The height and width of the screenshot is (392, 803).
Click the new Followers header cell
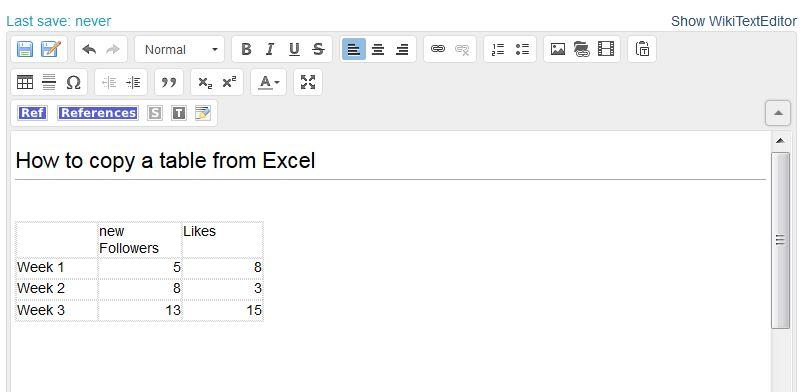(140, 239)
